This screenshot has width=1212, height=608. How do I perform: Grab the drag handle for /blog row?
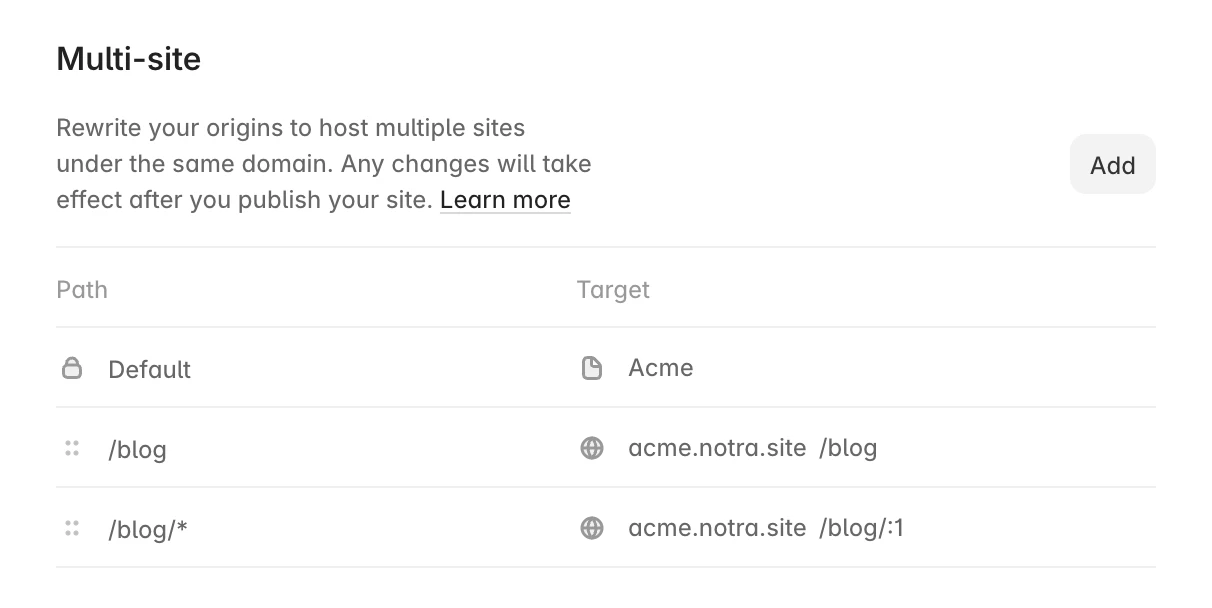(x=72, y=448)
